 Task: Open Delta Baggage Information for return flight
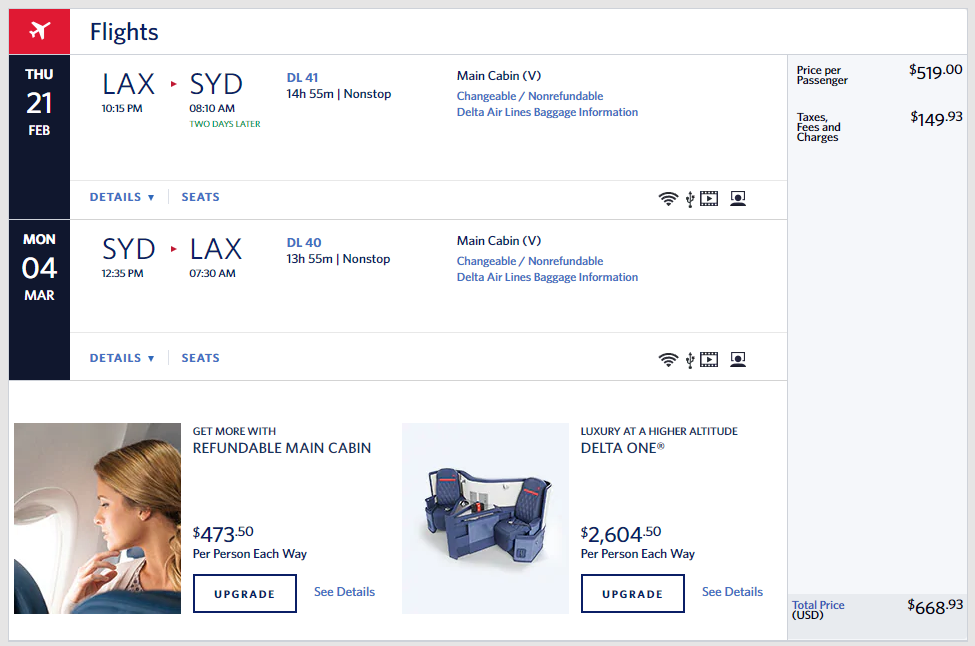[547, 277]
